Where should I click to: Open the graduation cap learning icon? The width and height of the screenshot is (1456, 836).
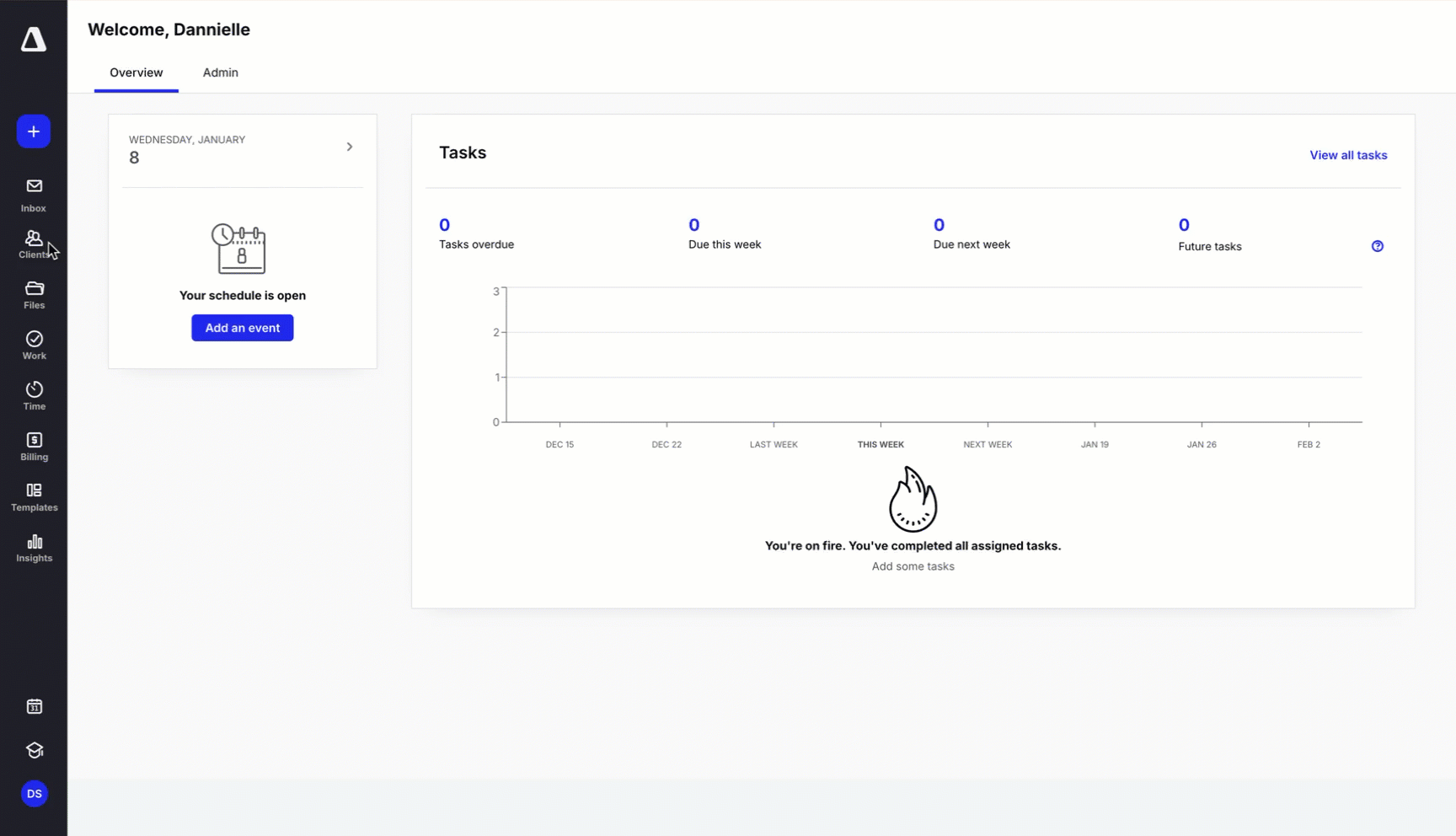(34, 750)
